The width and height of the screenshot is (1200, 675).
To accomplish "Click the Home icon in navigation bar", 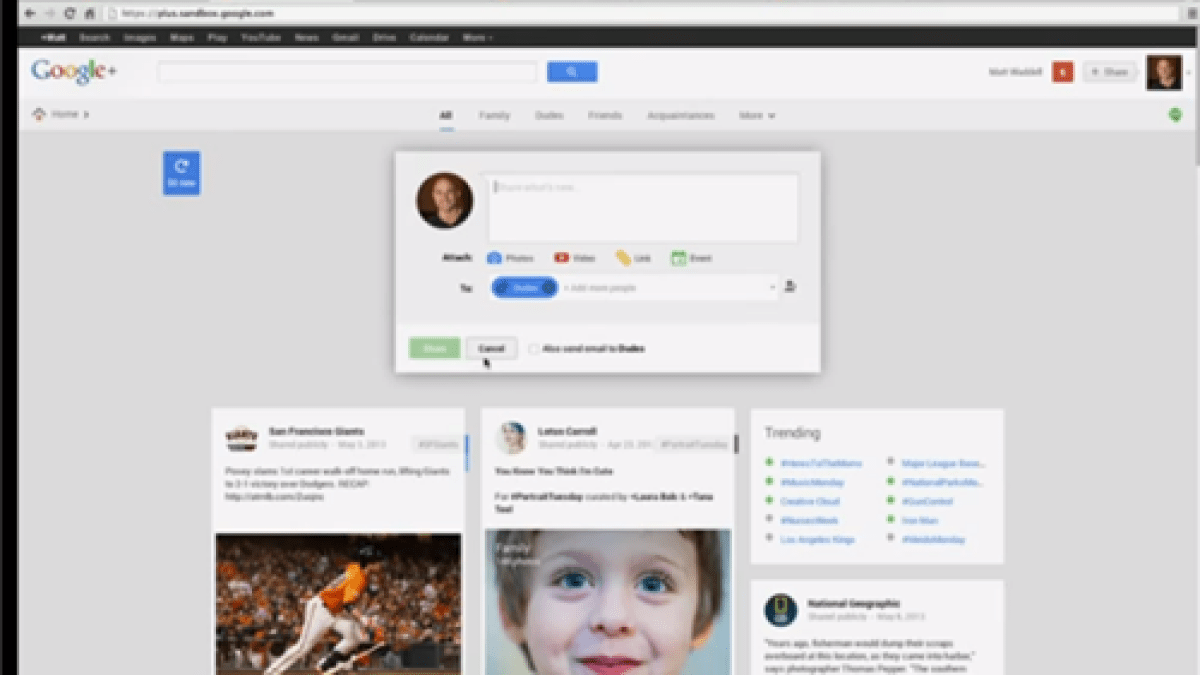I will click(40, 115).
